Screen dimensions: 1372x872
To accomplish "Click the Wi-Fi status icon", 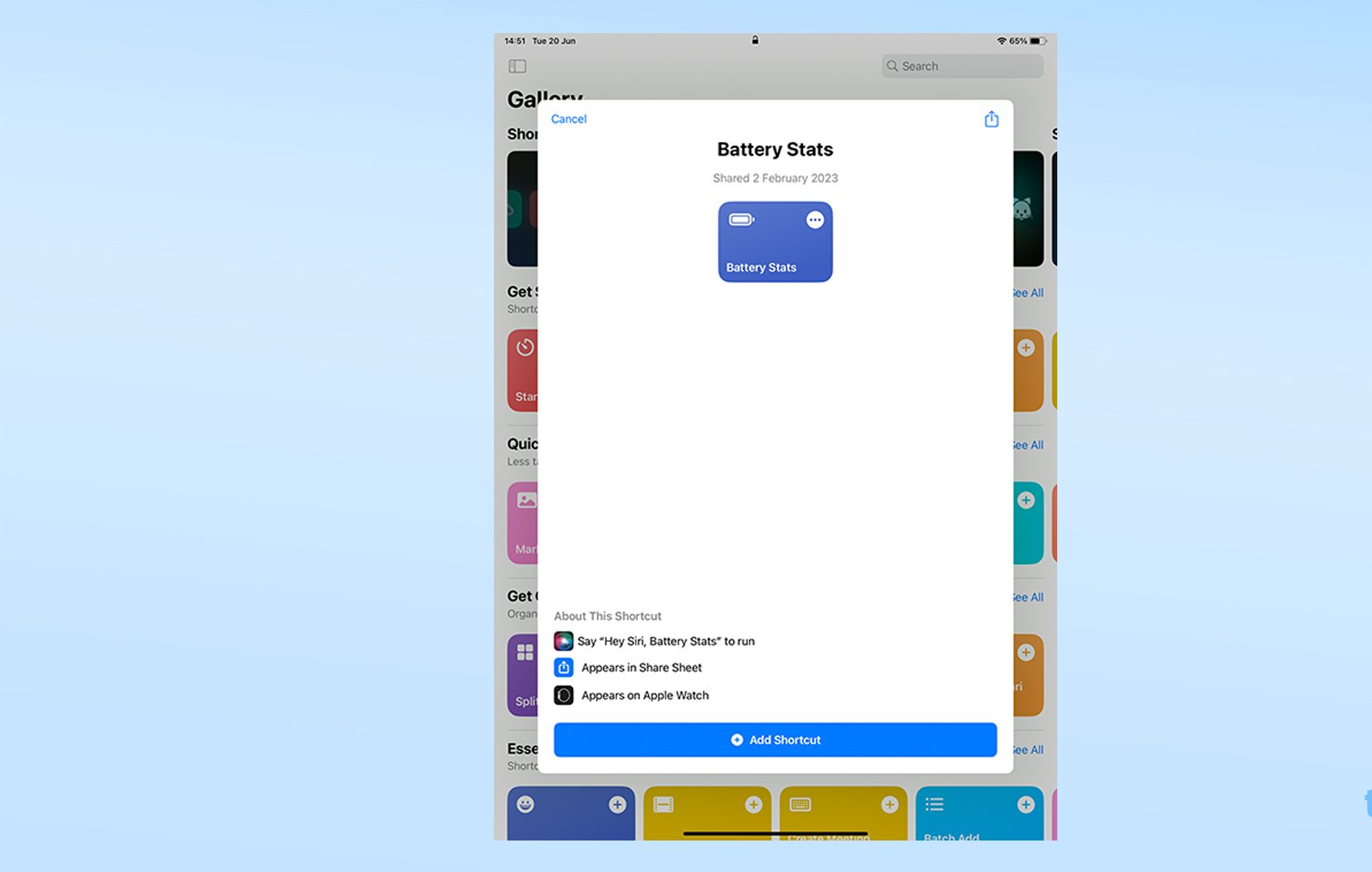I will tap(1001, 41).
